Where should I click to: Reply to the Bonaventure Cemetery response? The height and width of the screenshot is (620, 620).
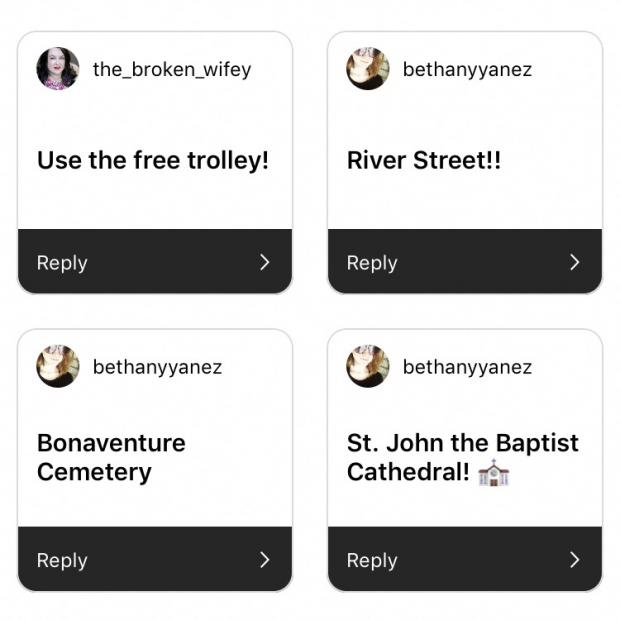(x=155, y=559)
